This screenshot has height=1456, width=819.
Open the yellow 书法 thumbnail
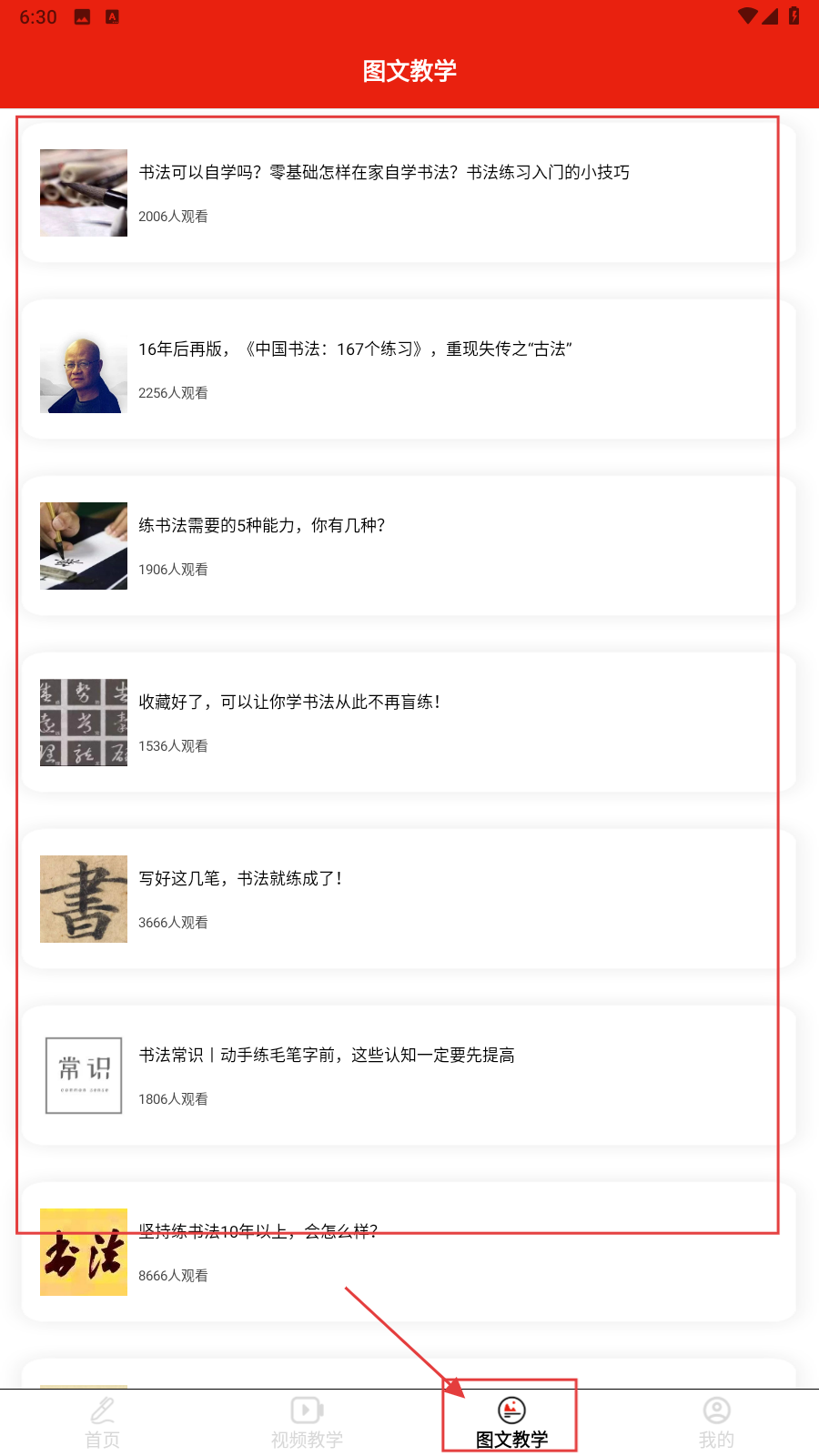[x=84, y=1252]
